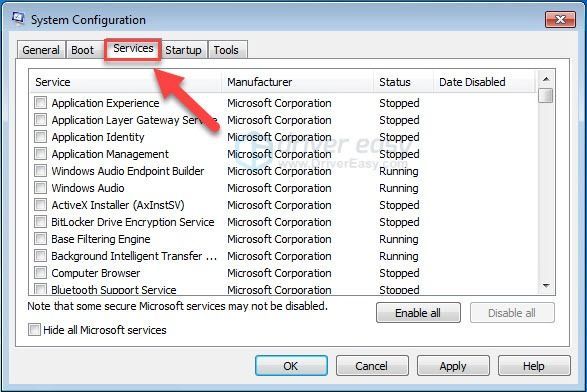The image size is (587, 392).
Task: Toggle Hide all Microsoft services checkbox
Action: point(34,330)
